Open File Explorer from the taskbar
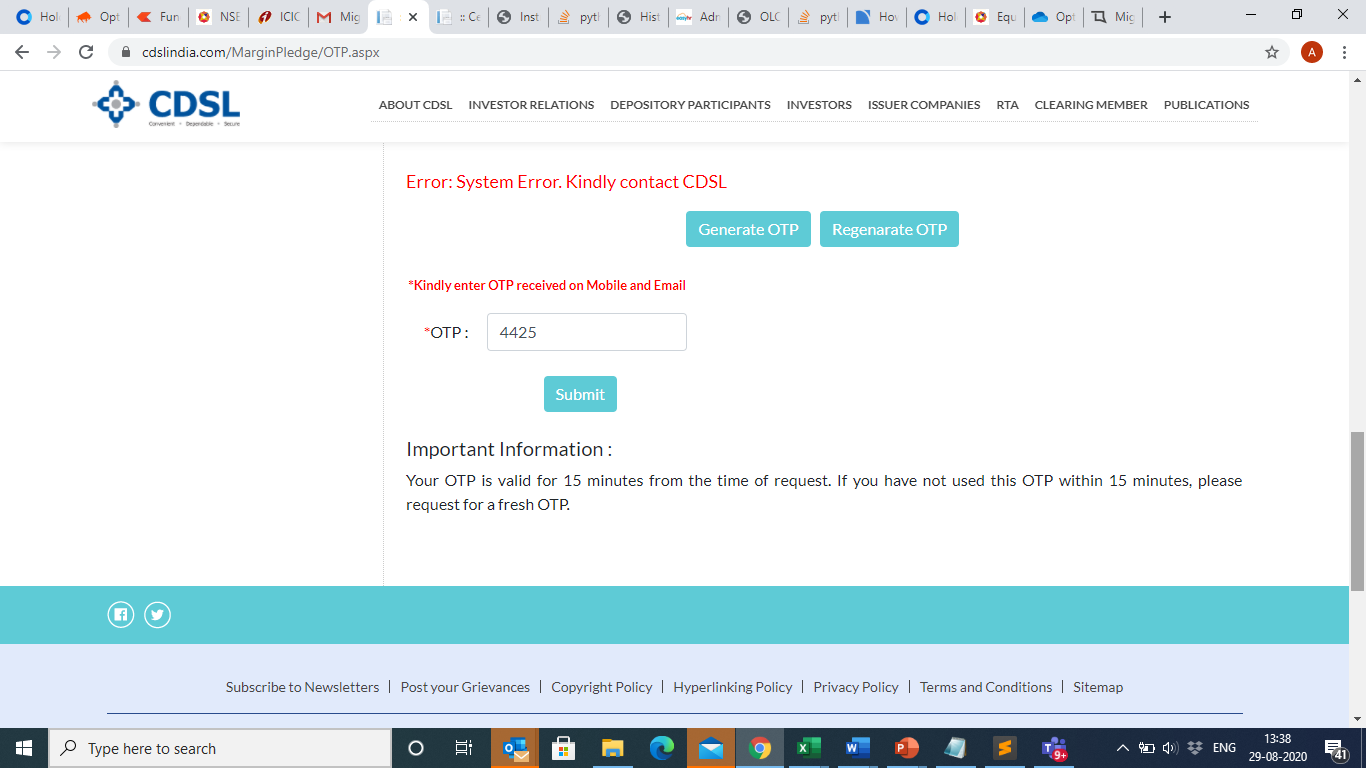This screenshot has height=768, width=1366. click(613, 748)
